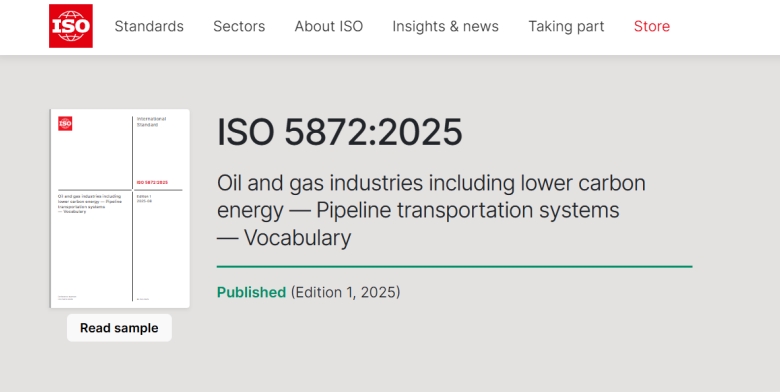
Task: Click the green divider line below the title
Action: click(455, 267)
